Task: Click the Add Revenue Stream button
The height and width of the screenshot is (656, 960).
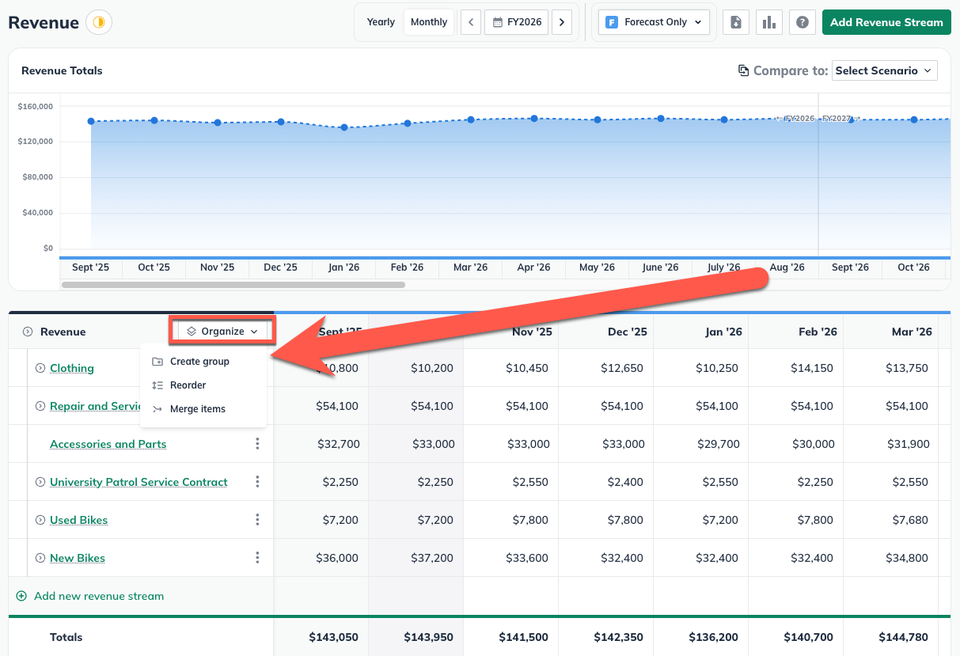Action: [x=887, y=22]
